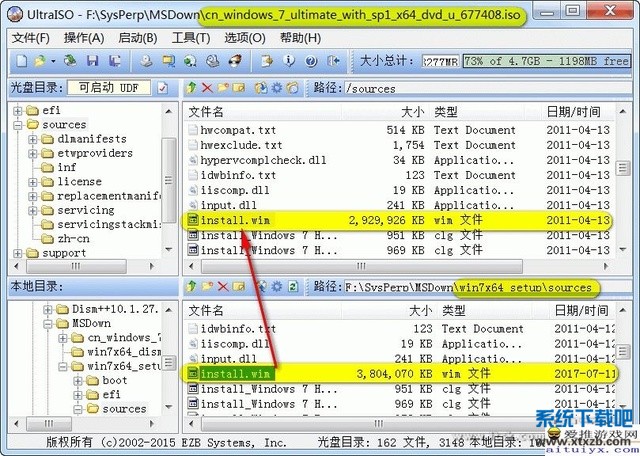Expand the support folder node
Screen dimensions: 640x456
19,253
